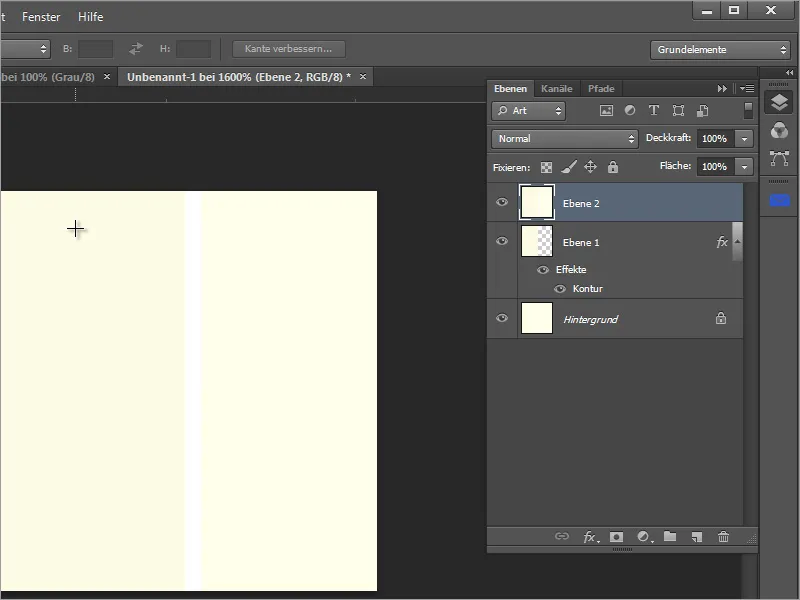The height and width of the screenshot is (600, 800).
Task: Open the Deckkraft slider dropdown arrow
Action: click(744, 139)
